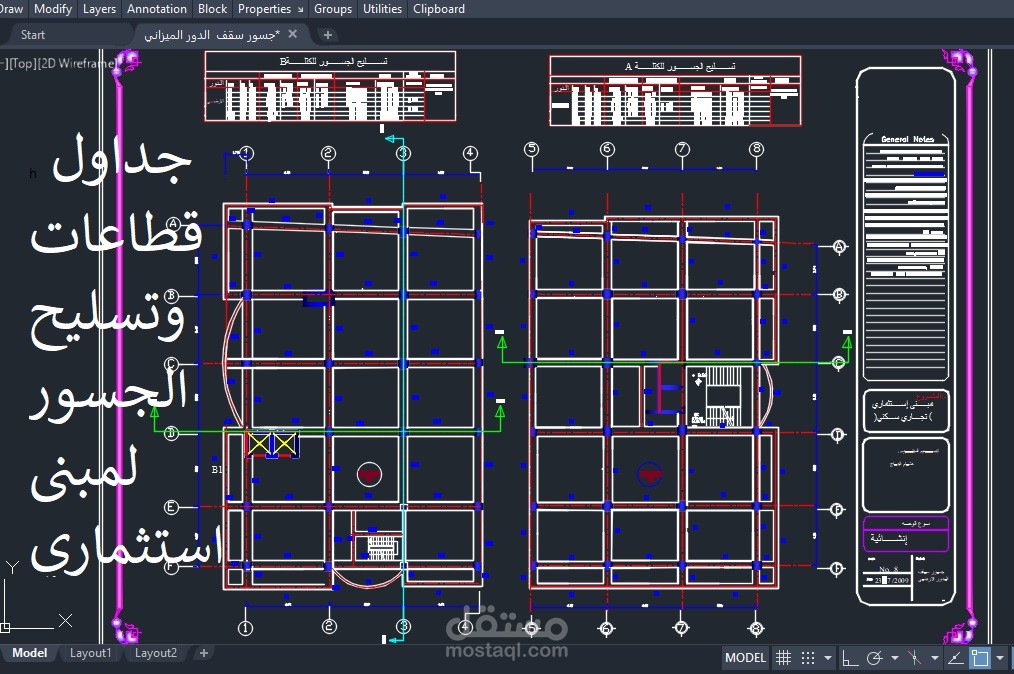
Task: Select grid bubble 4 at top of left plan
Action: click(x=470, y=153)
